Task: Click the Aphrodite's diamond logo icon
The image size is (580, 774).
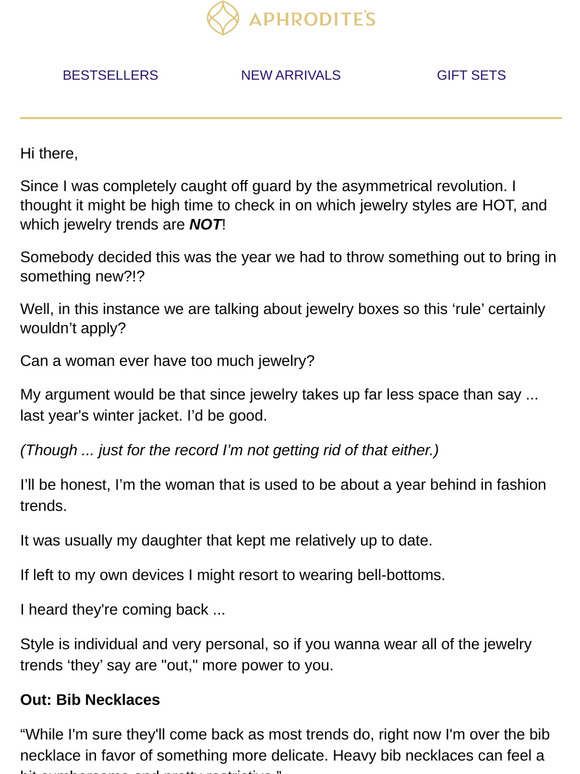Action: tap(223, 18)
